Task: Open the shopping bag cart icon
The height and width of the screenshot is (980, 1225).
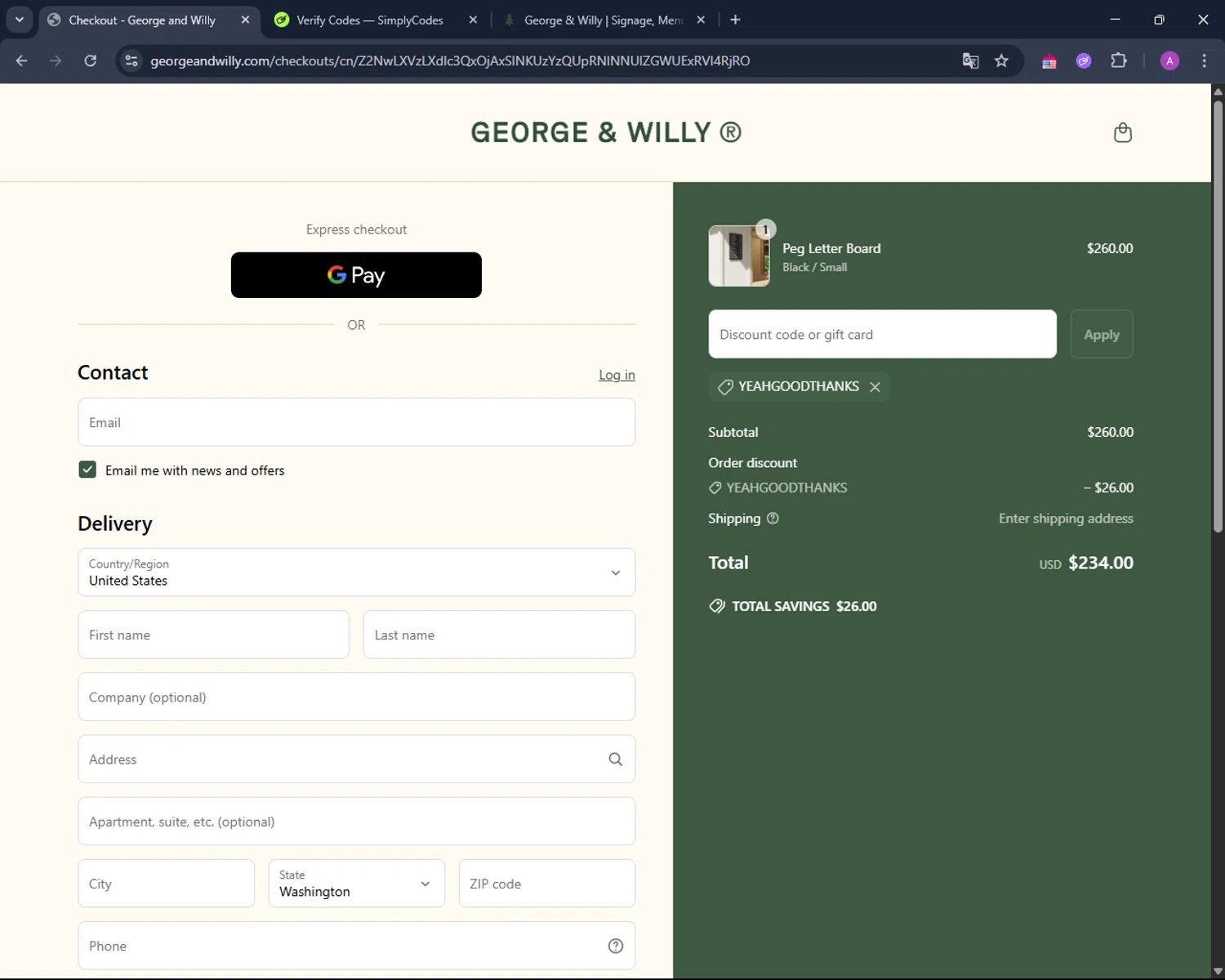Action: point(1123,132)
